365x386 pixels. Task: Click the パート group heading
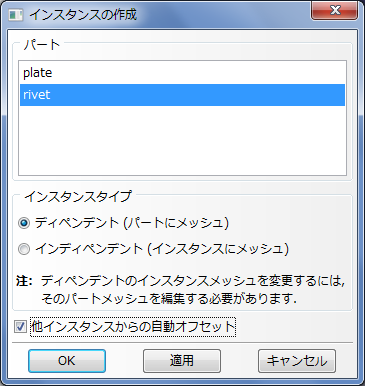[42, 44]
